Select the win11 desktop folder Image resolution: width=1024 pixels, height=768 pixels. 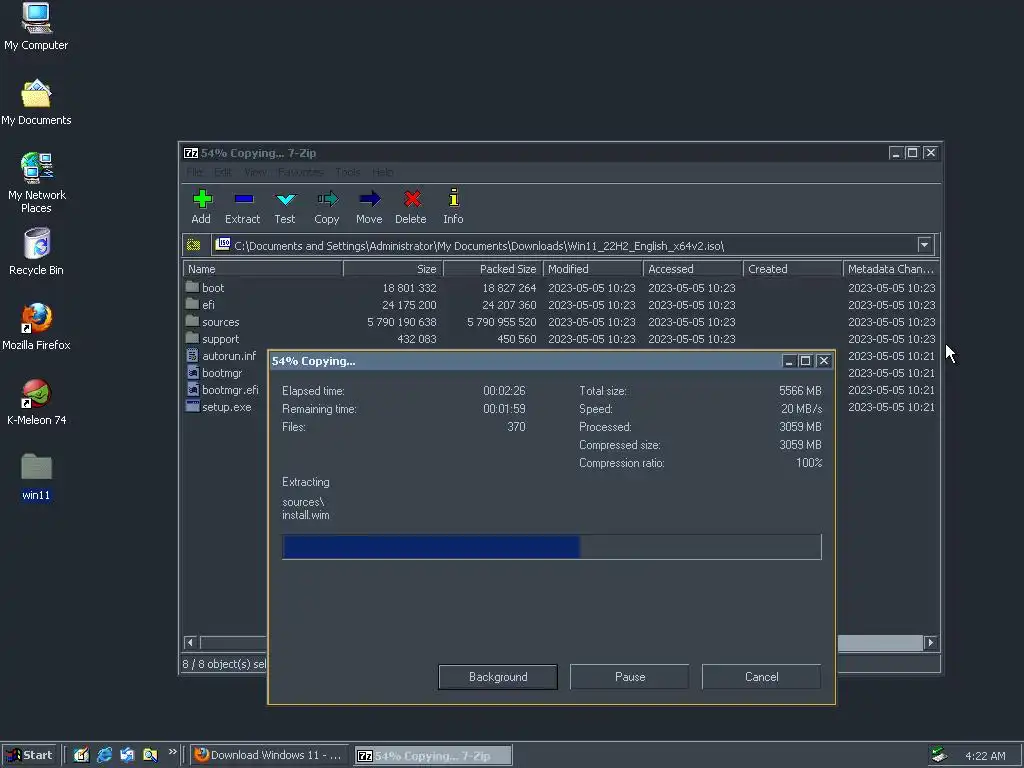click(36, 477)
